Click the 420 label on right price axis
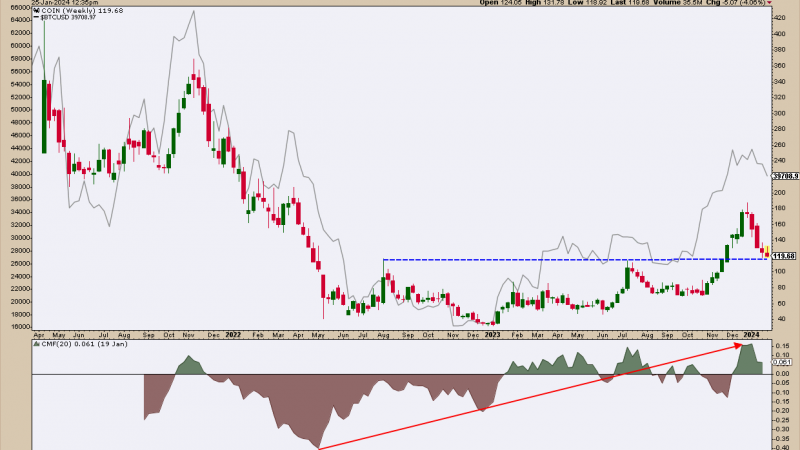Viewport: 800px width, 450px height. coord(780,18)
